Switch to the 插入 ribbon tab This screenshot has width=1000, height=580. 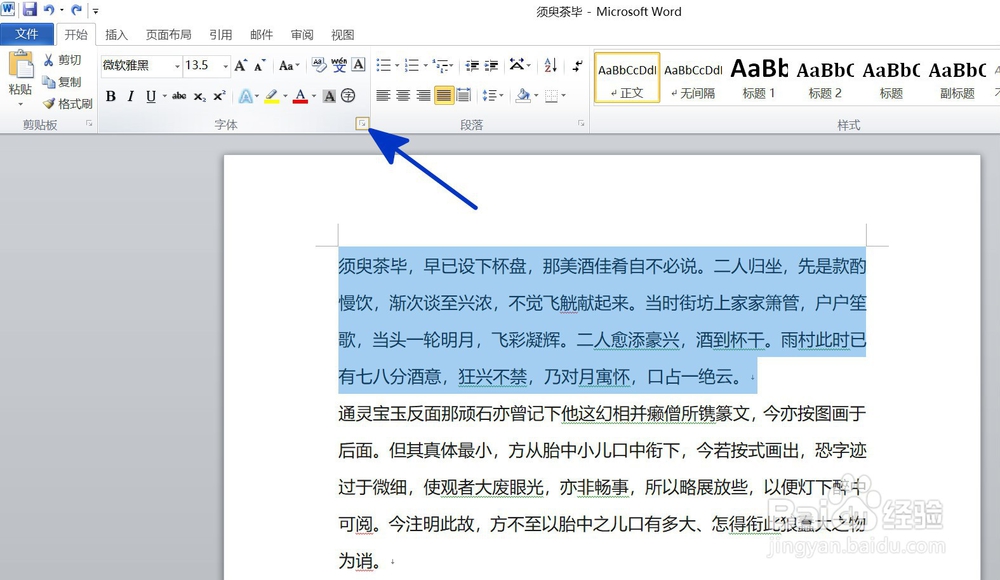tap(115, 33)
